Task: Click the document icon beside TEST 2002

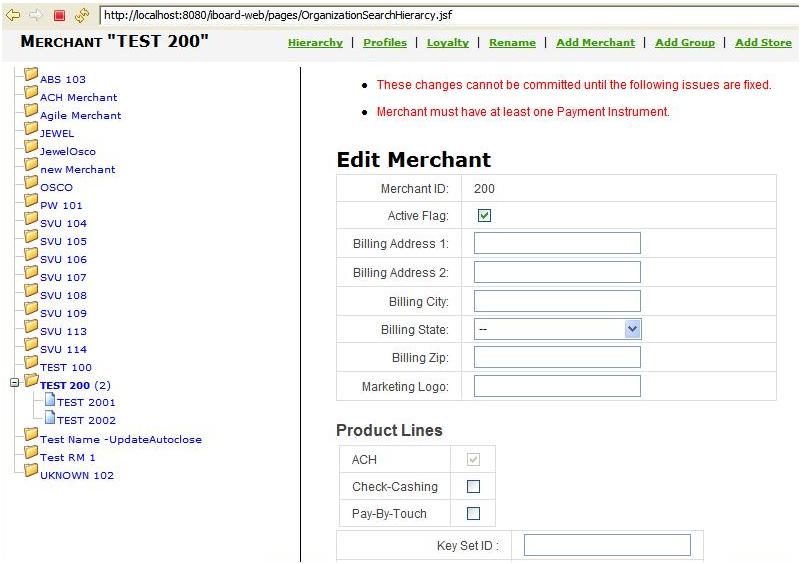Action: click(x=50, y=417)
